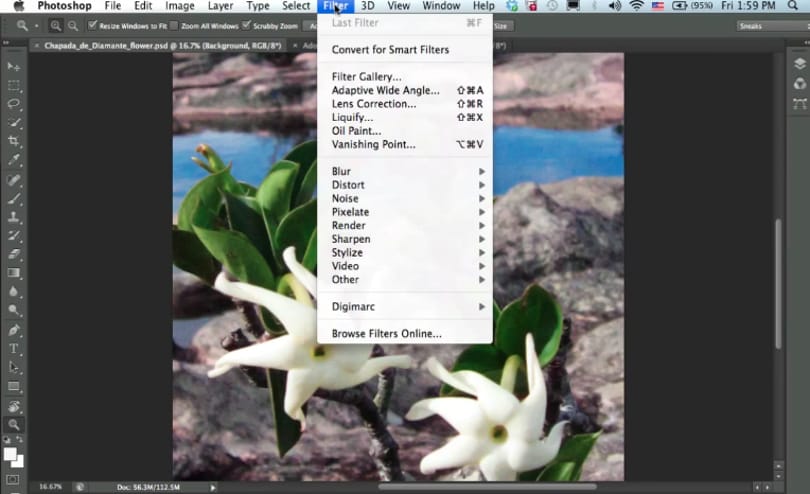Screen dimensions: 810x494
Task: Select the Clone Stamp tool
Action: coord(13,217)
